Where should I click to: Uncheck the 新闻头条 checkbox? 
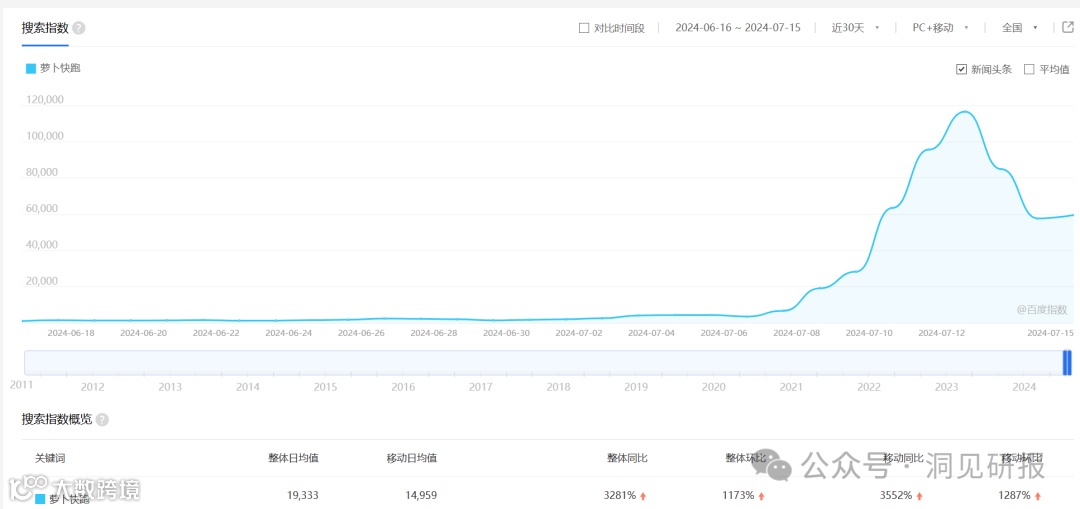click(x=962, y=69)
